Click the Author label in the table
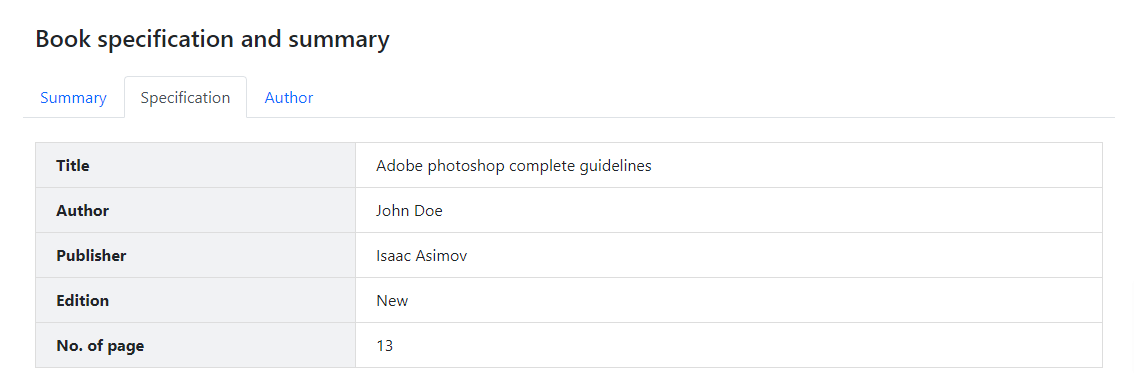1134x390 pixels. tap(82, 211)
